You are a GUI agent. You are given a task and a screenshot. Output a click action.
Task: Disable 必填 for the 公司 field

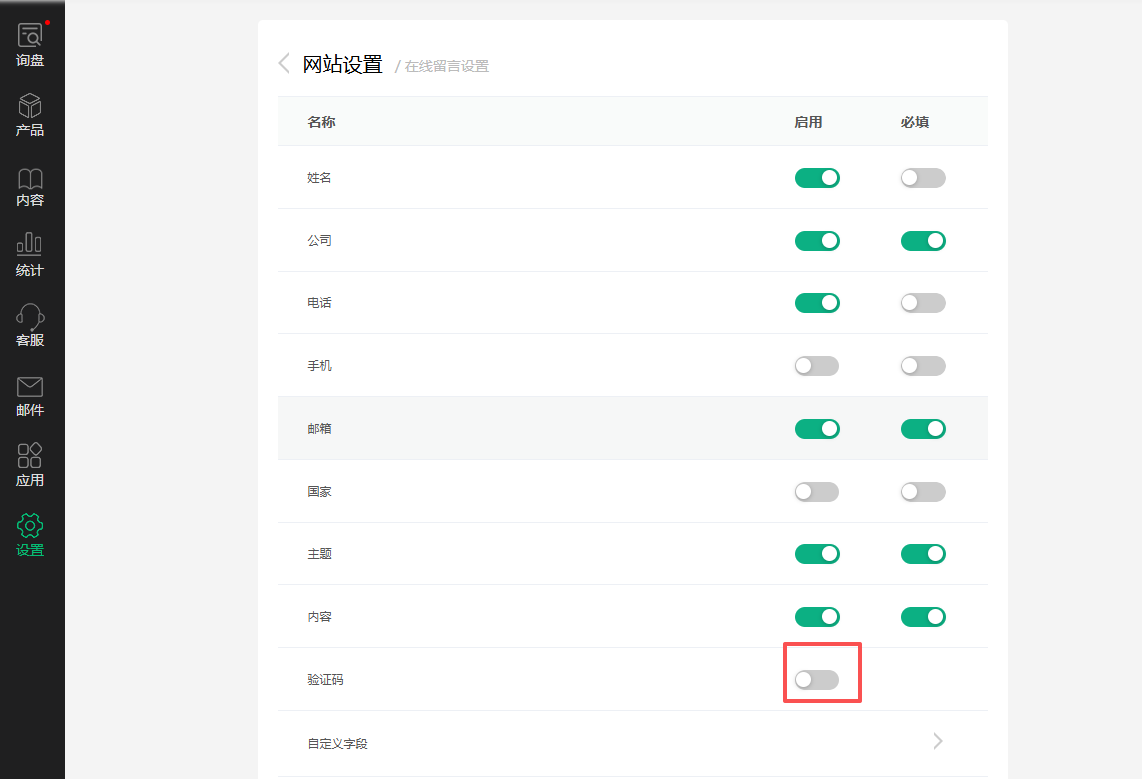coord(923,241)
